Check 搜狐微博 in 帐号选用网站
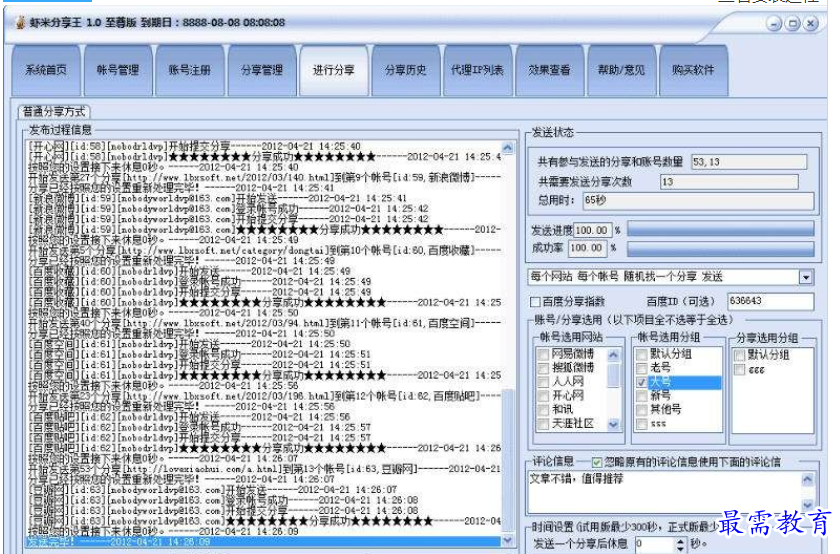 point(543,369)
